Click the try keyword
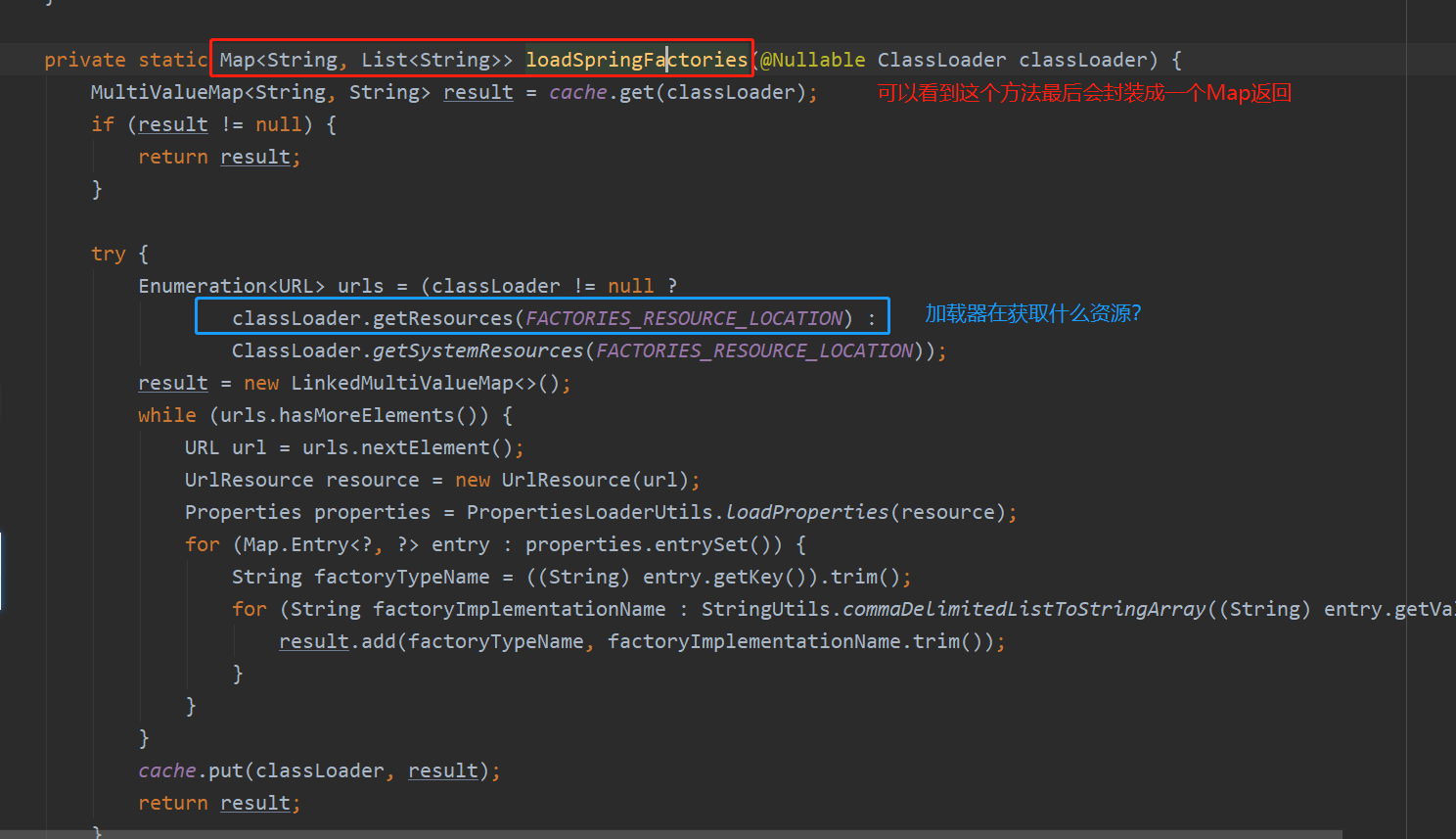 click(x=108, y=254)
